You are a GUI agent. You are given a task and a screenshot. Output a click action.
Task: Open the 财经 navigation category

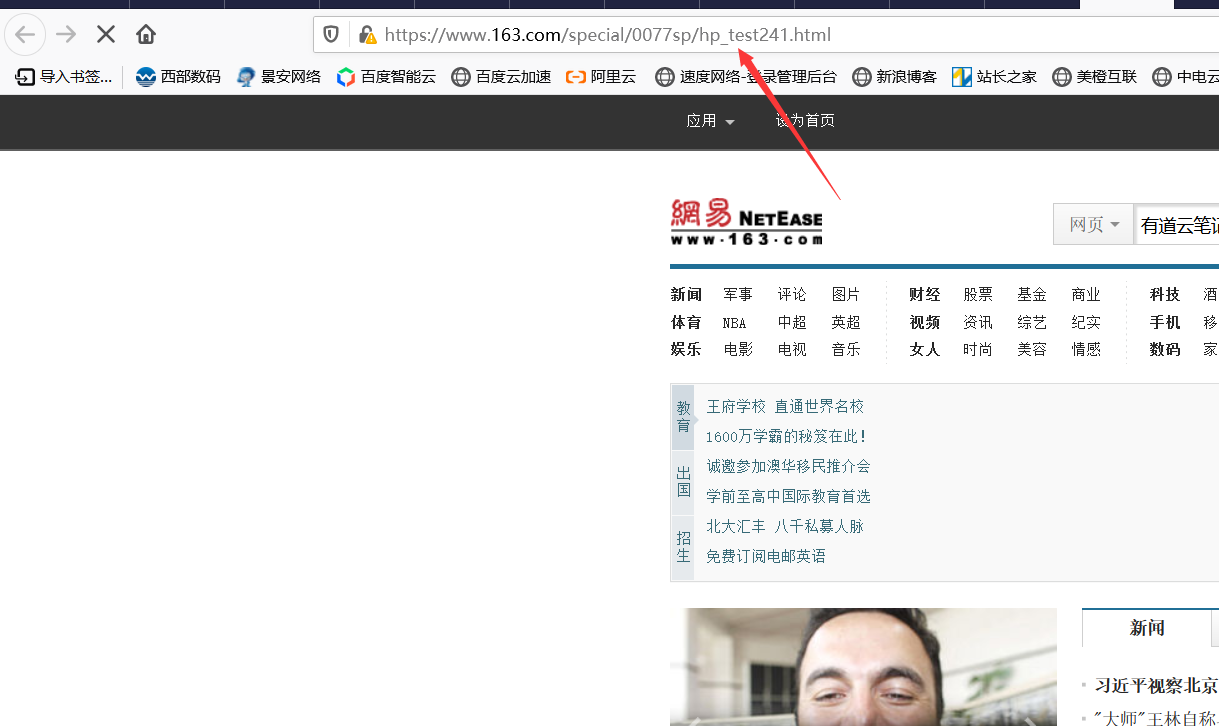coord(925,294)
